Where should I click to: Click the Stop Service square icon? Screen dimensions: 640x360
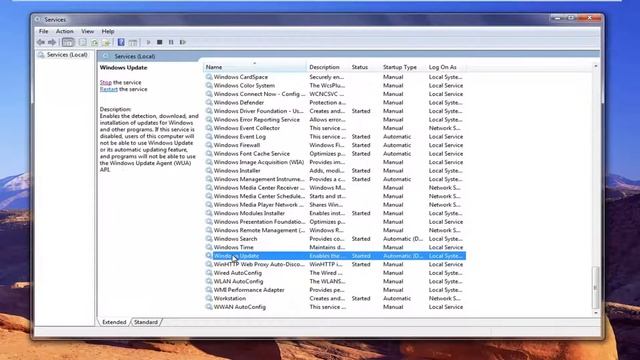(x=160, y=42)
